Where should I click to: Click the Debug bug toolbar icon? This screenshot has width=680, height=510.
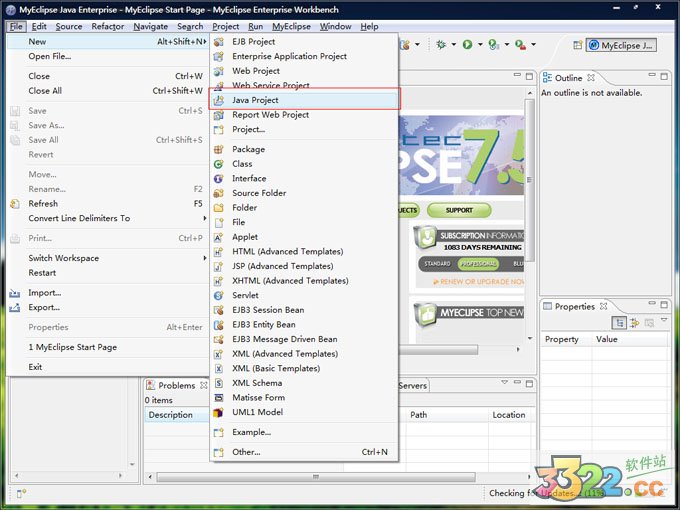click(x=441, y=44)
